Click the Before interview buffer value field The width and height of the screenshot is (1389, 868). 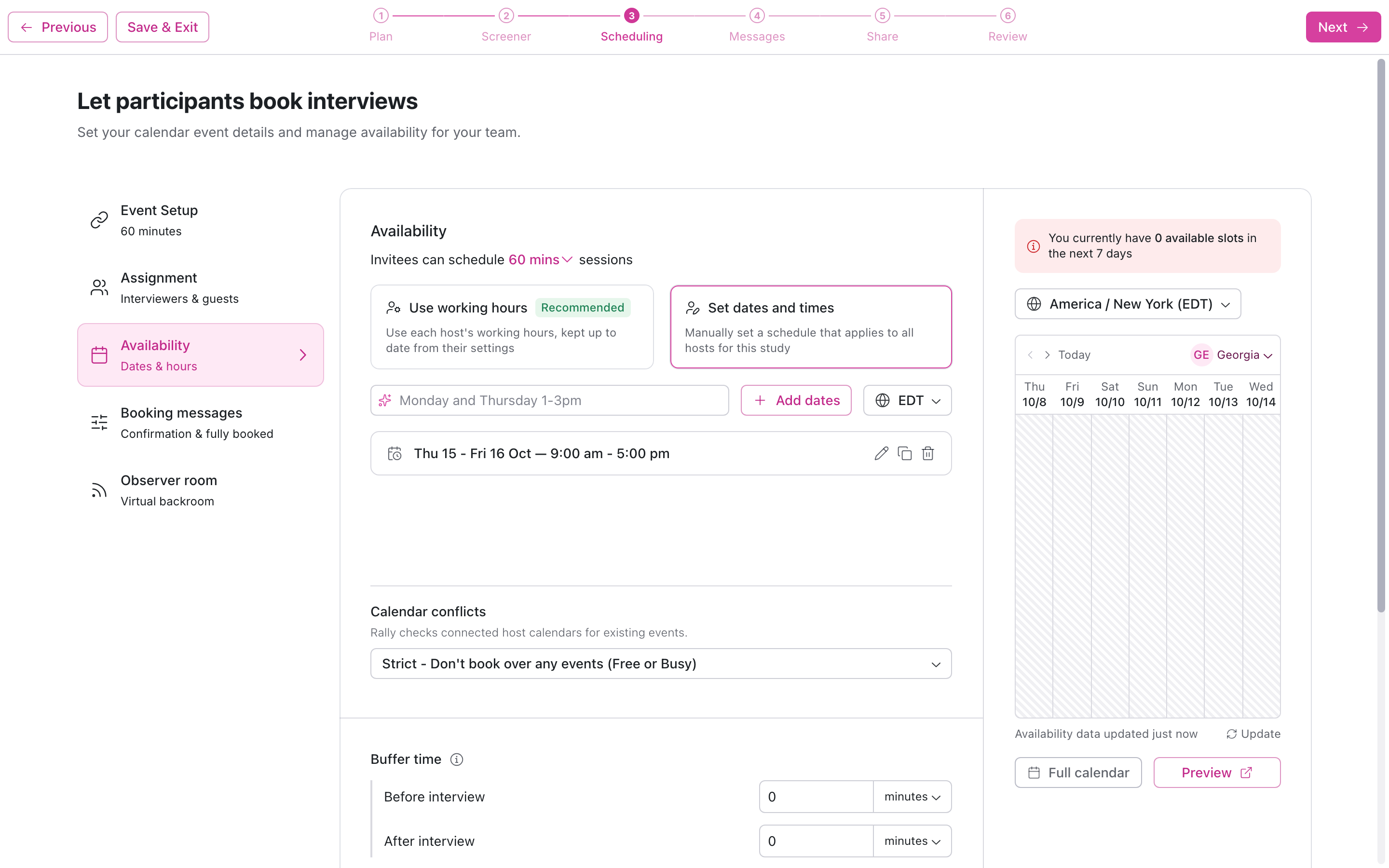[x=816, y=797]
